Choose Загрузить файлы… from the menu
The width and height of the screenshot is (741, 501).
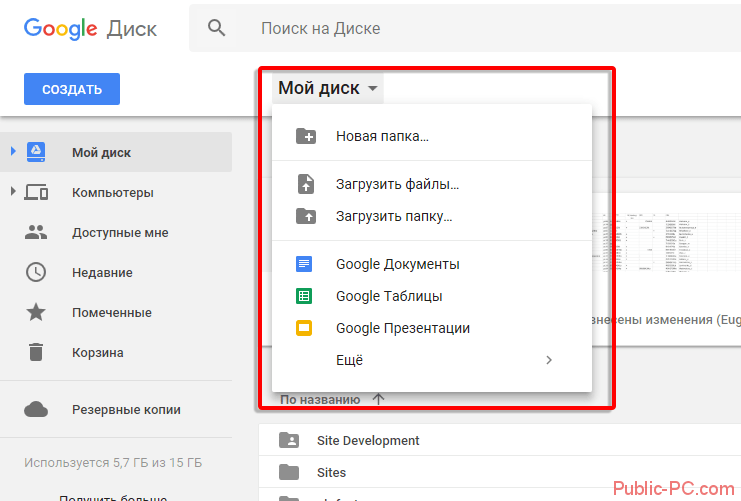[432, 184]
